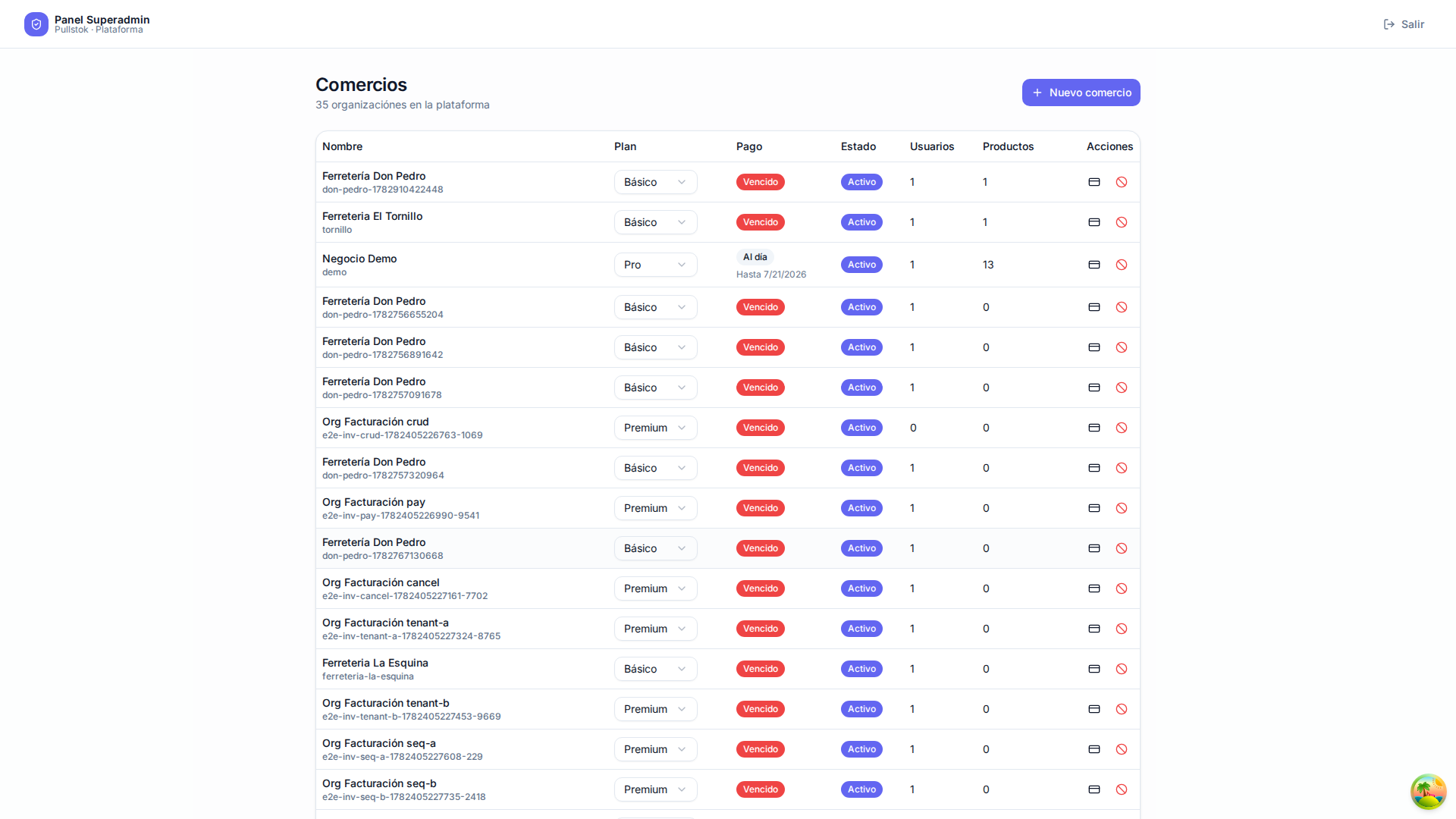Click suspend icon for Org Facturación pay
The width and height of the screenshot is (1456, 819).
point(1122,508)
